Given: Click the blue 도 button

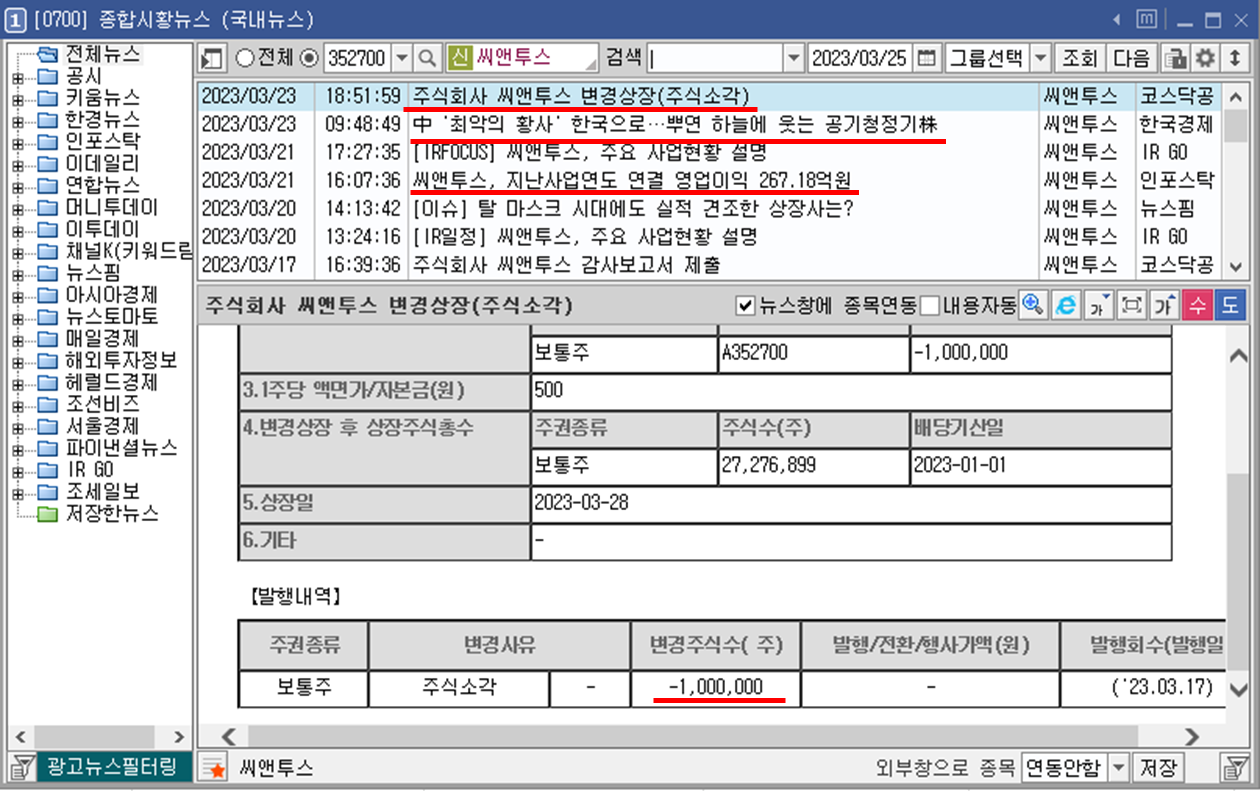Looking at the screenshot, I should coord(1229,305).
